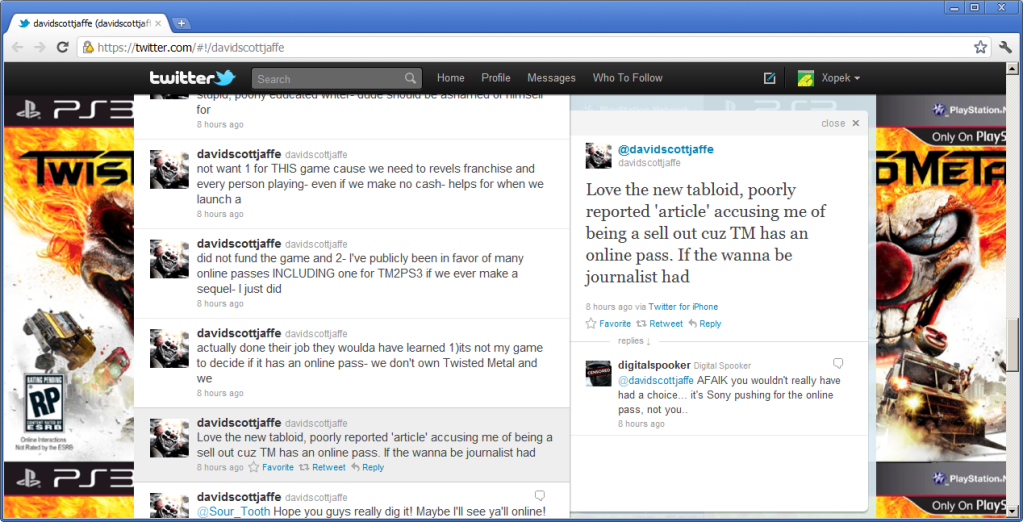Favorite the tweet in details pane
This screenshot has height=522, width=1023.
(615, 324)
